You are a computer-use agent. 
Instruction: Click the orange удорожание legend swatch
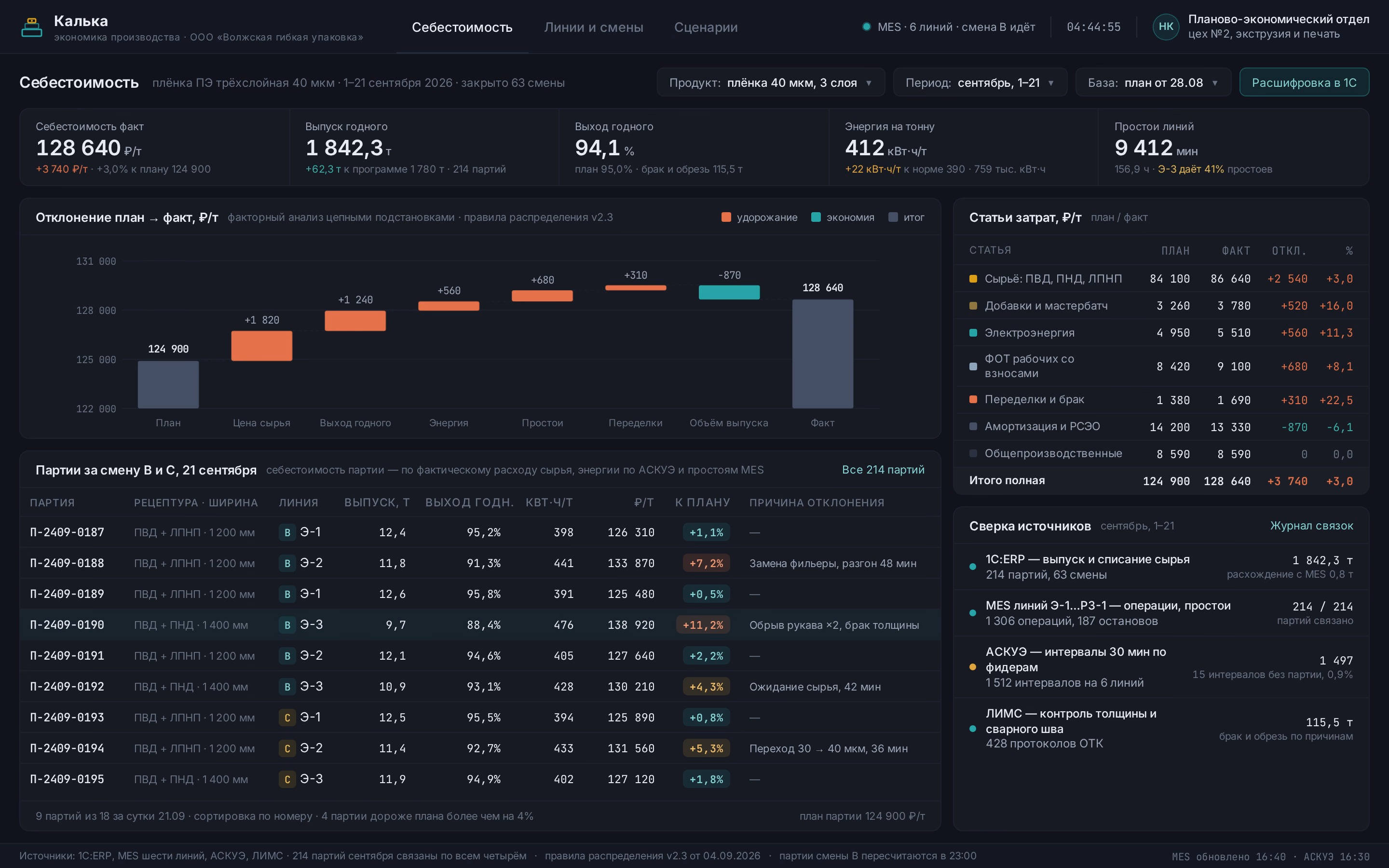[726, 217]
